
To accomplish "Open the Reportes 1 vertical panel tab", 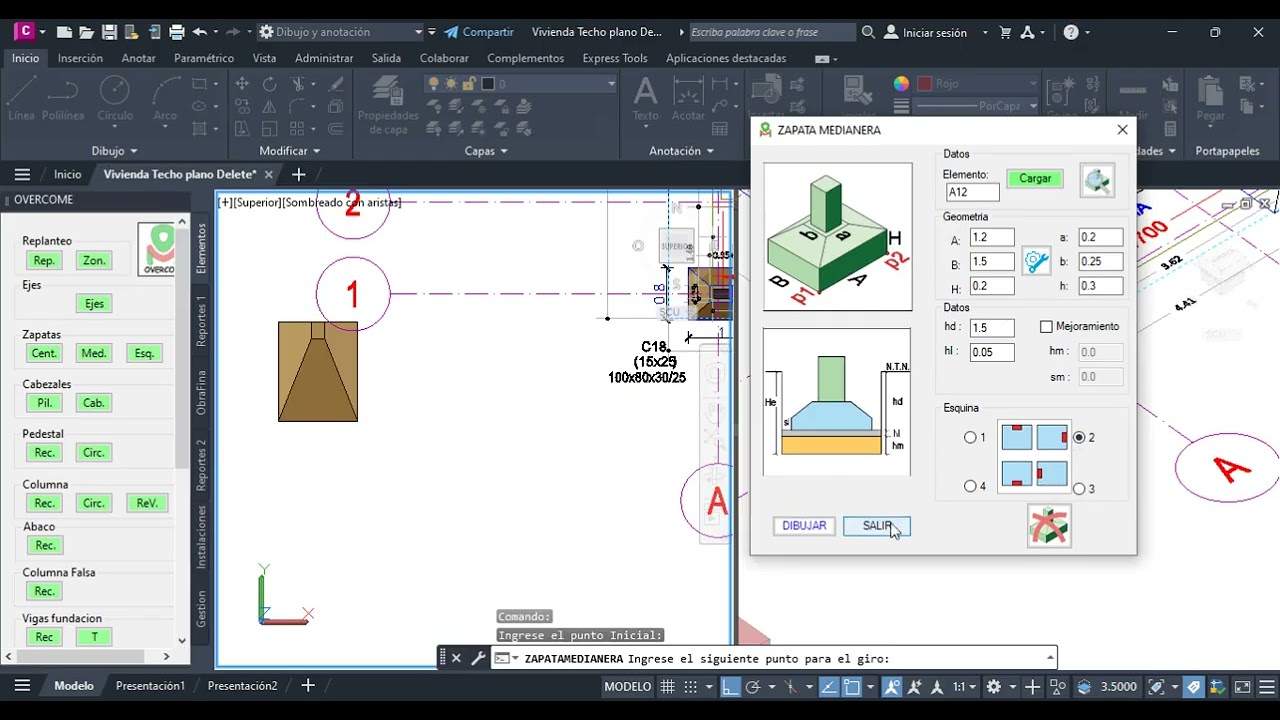I will [202, 322].
